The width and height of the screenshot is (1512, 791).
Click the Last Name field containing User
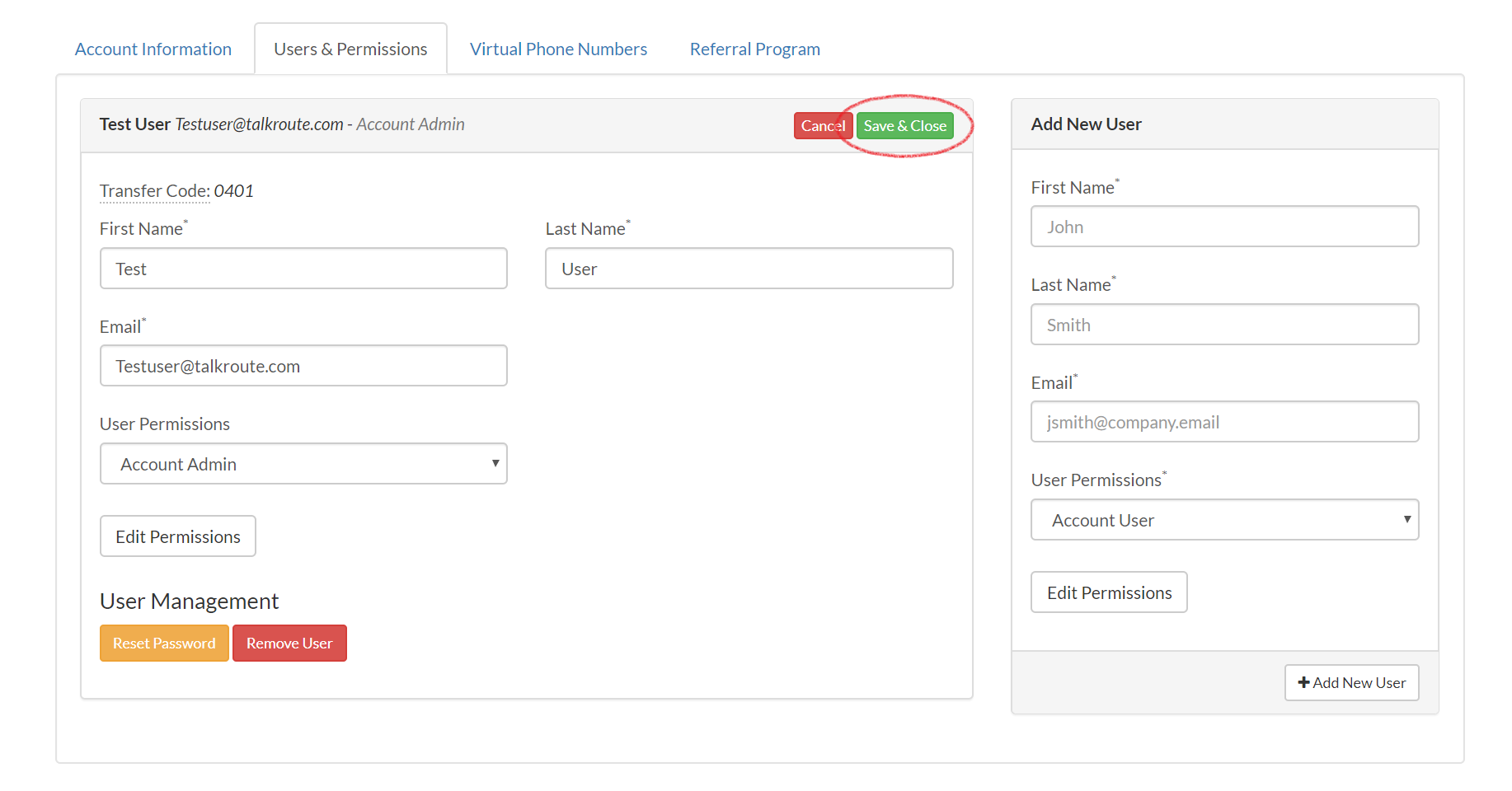749,269
